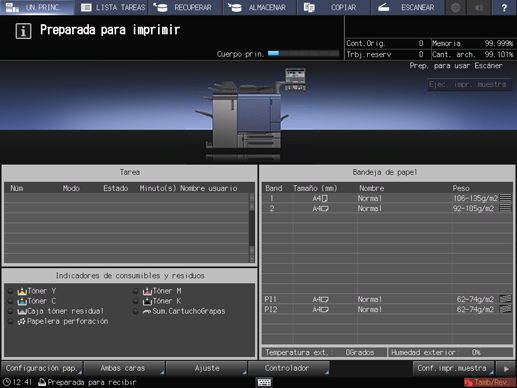Click the information icon beside status message
Screen dimensions: 517x388
point(23,31)
